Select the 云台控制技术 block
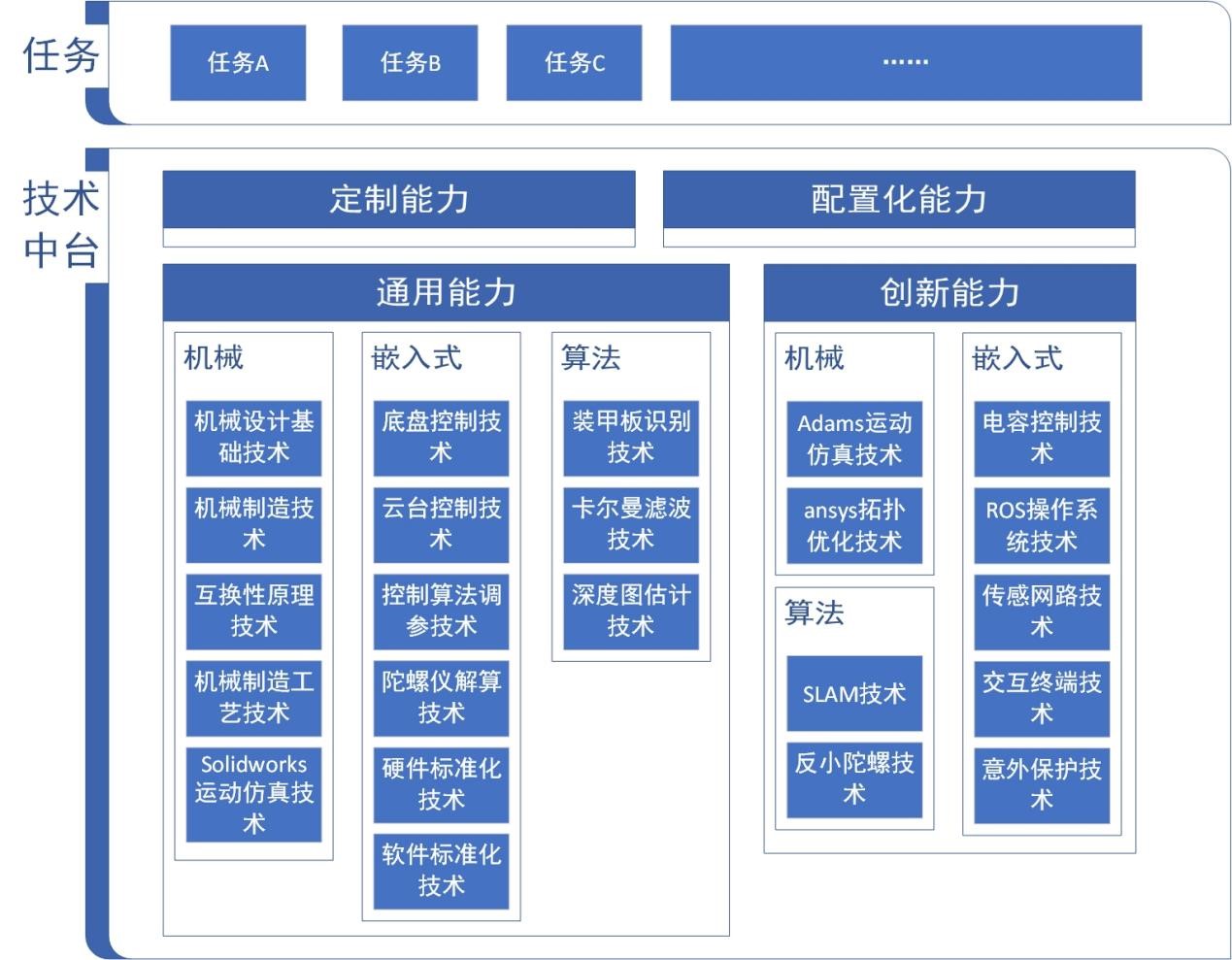The width and height of the screenshot is (1232, 960). point(441,524)
